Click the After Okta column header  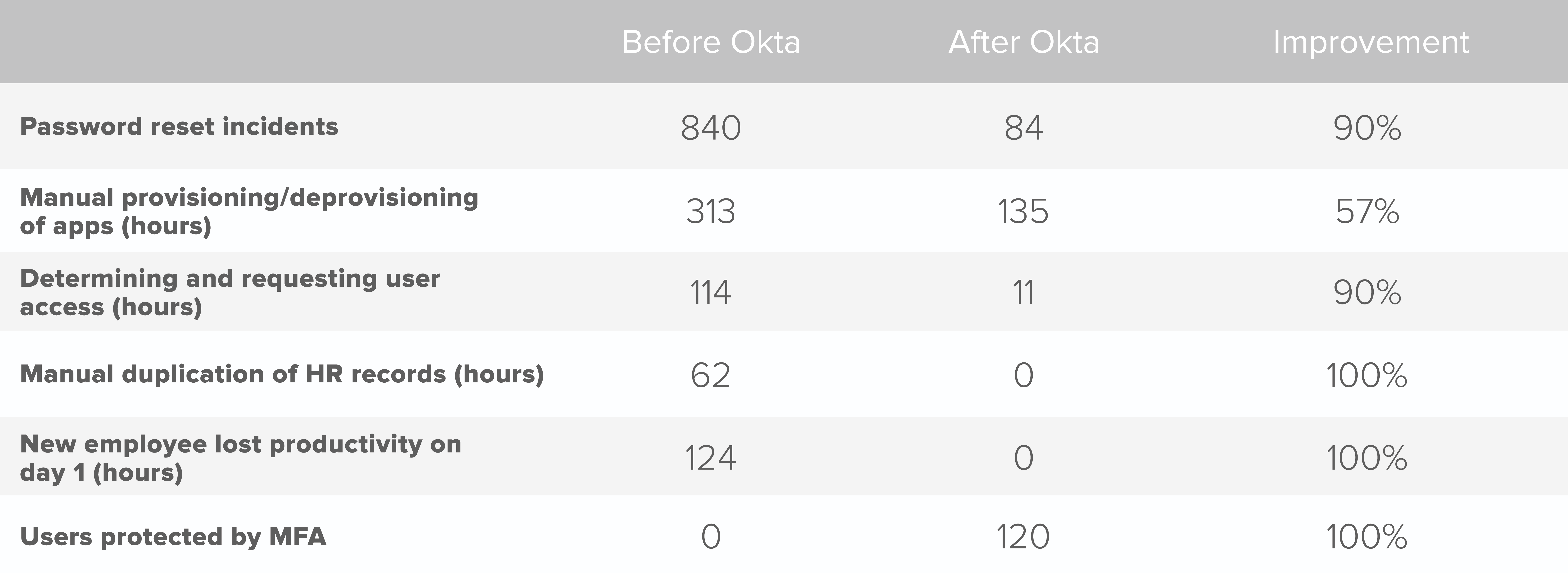[1024, 42]
